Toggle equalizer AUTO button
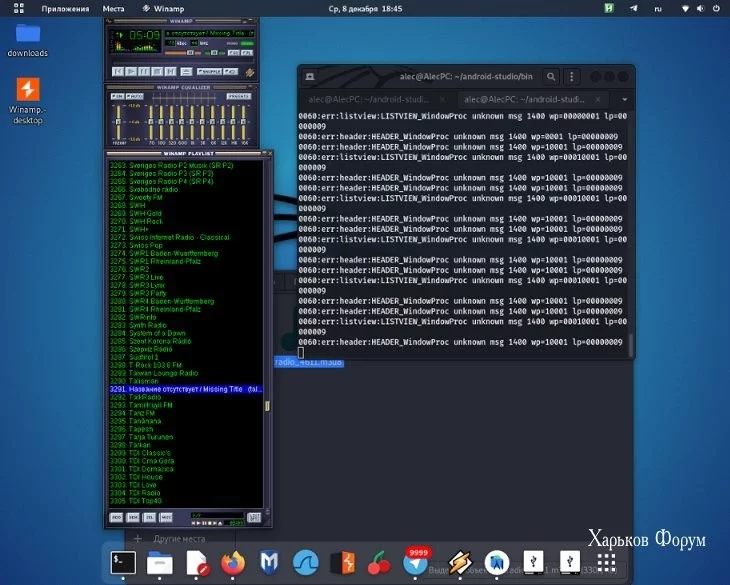The height and width of the screenshot is (585, 730). (135, 96)
